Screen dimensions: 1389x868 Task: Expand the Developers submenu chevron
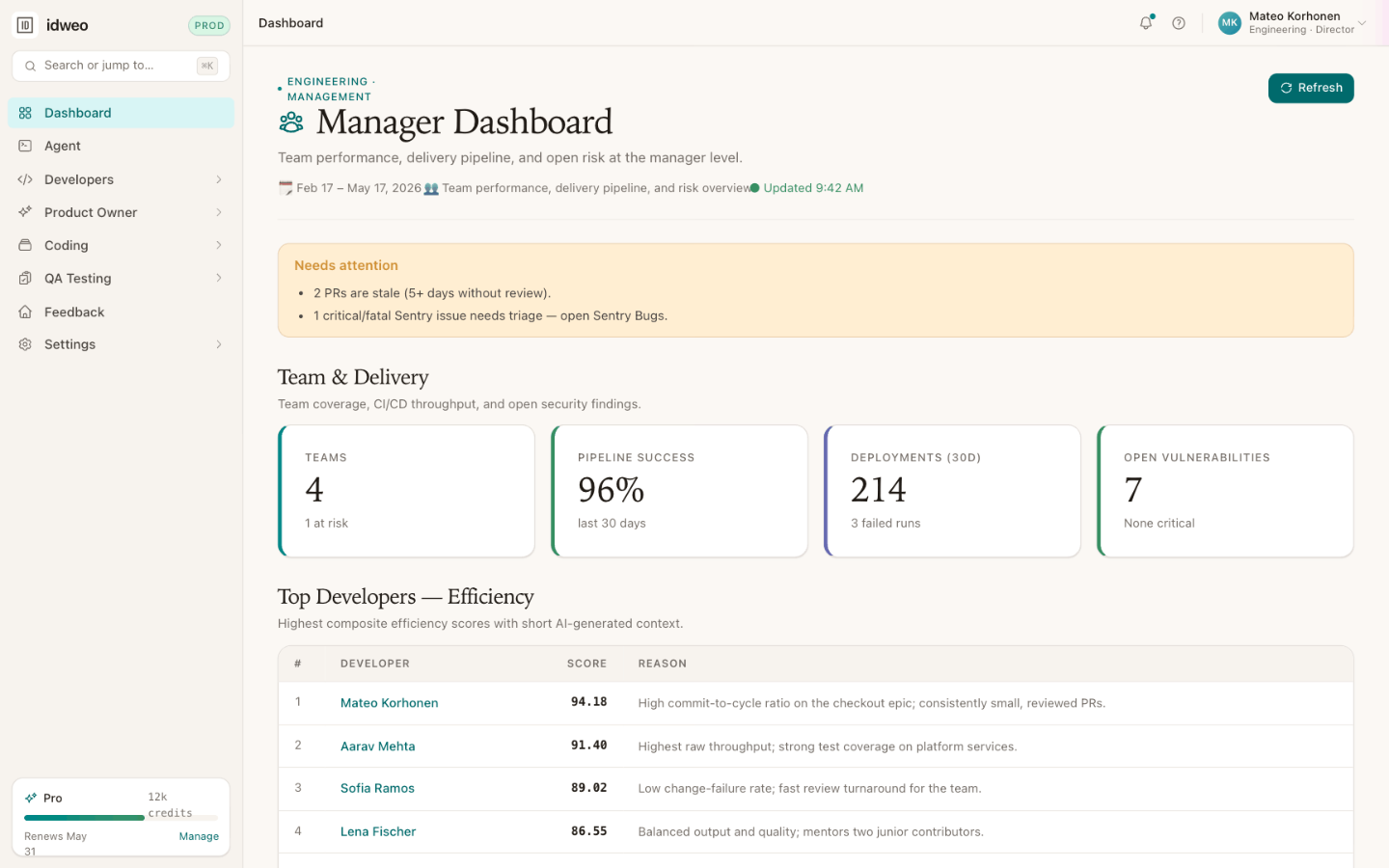[219, 179]
